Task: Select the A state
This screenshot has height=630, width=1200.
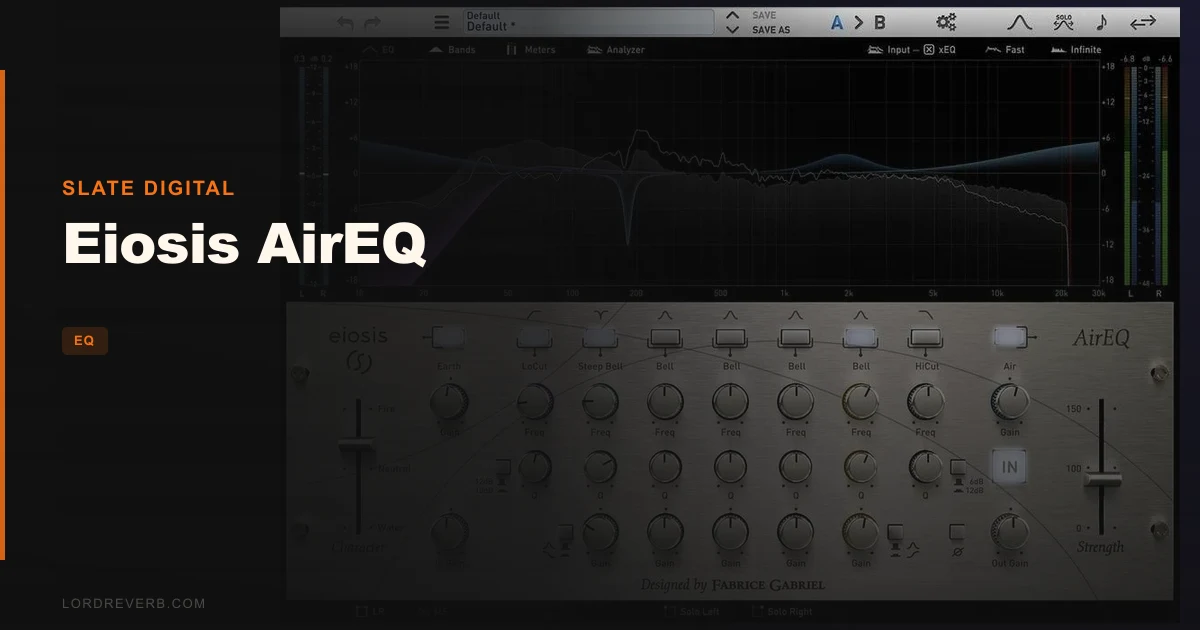Action: 838,22
